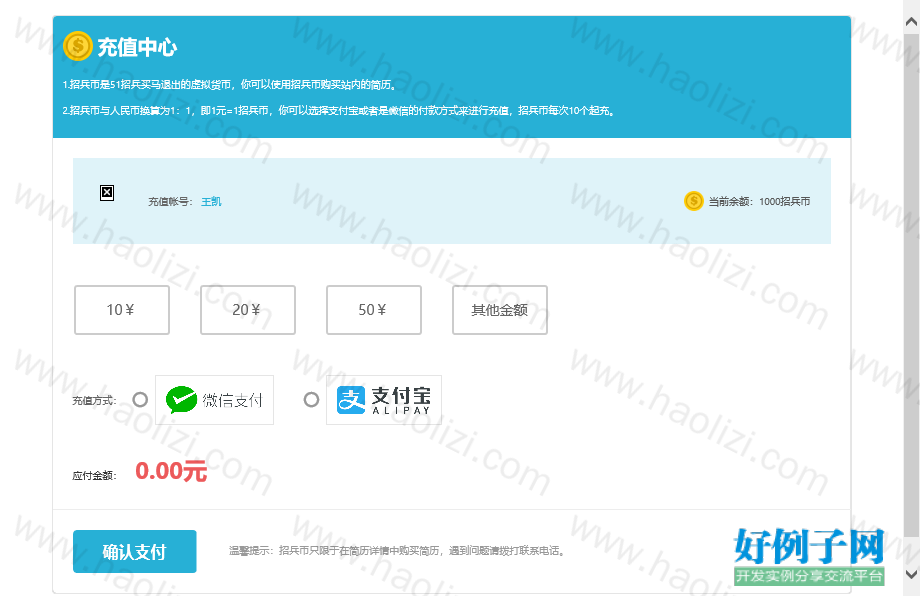
Task: Click the 确认支付 button
Action: pos(134,551)
